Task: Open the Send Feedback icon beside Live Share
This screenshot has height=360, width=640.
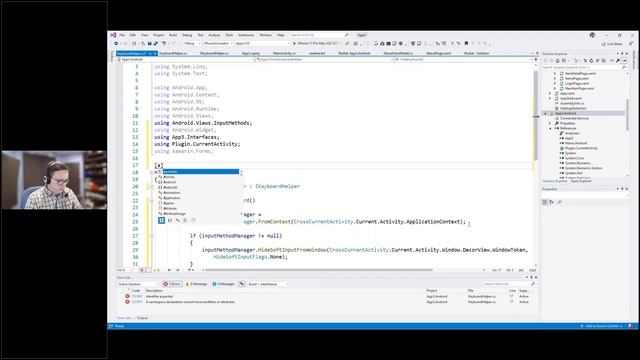Action: (x=631, y=44)
